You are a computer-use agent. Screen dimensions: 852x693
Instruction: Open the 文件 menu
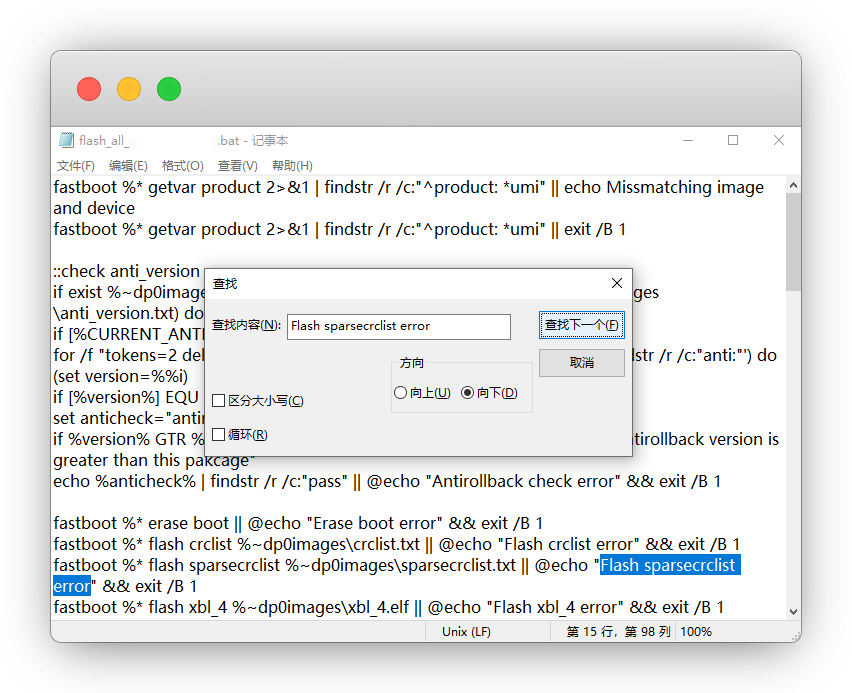76,166
